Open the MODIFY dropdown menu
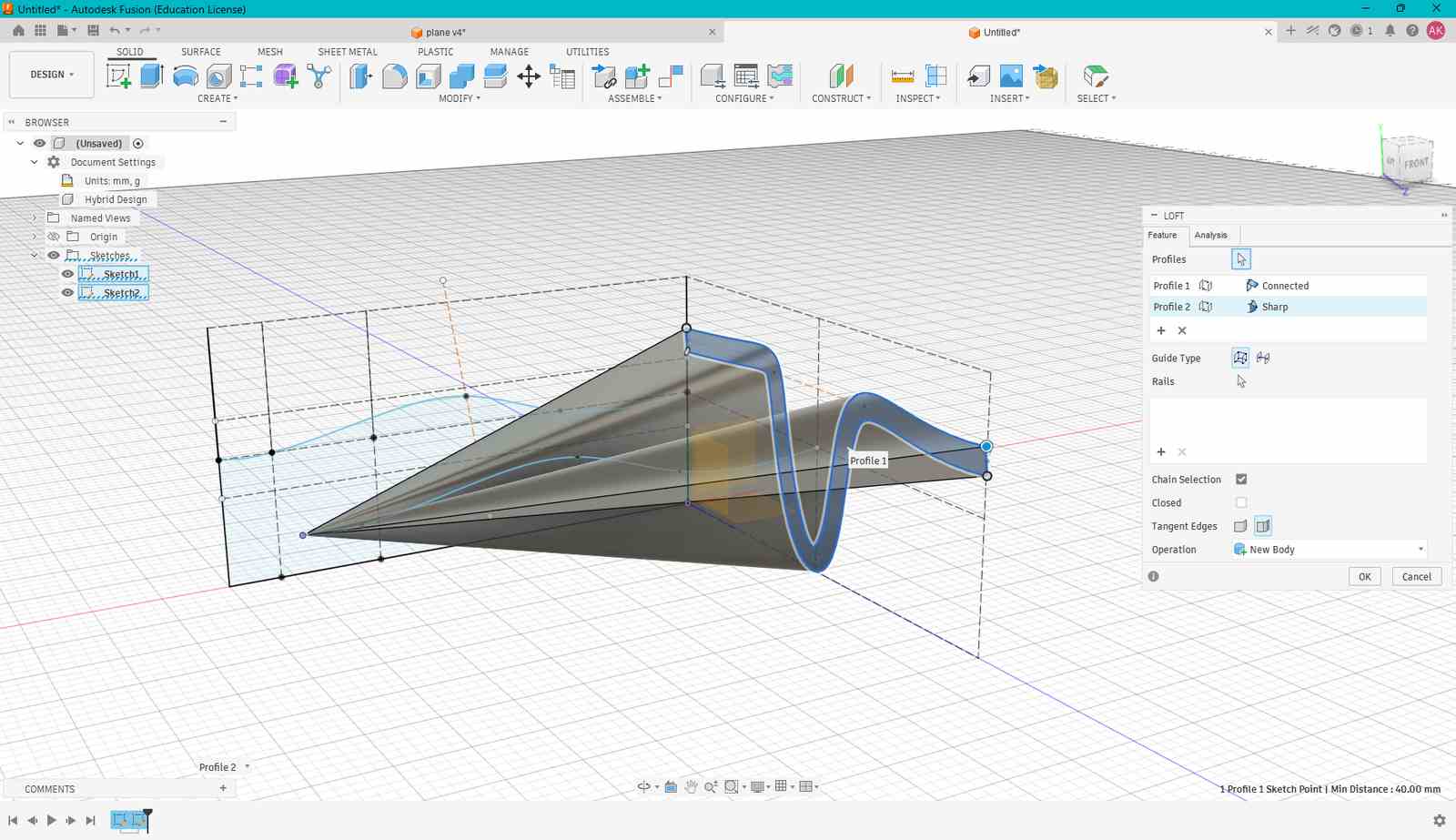 click(460, 98)
